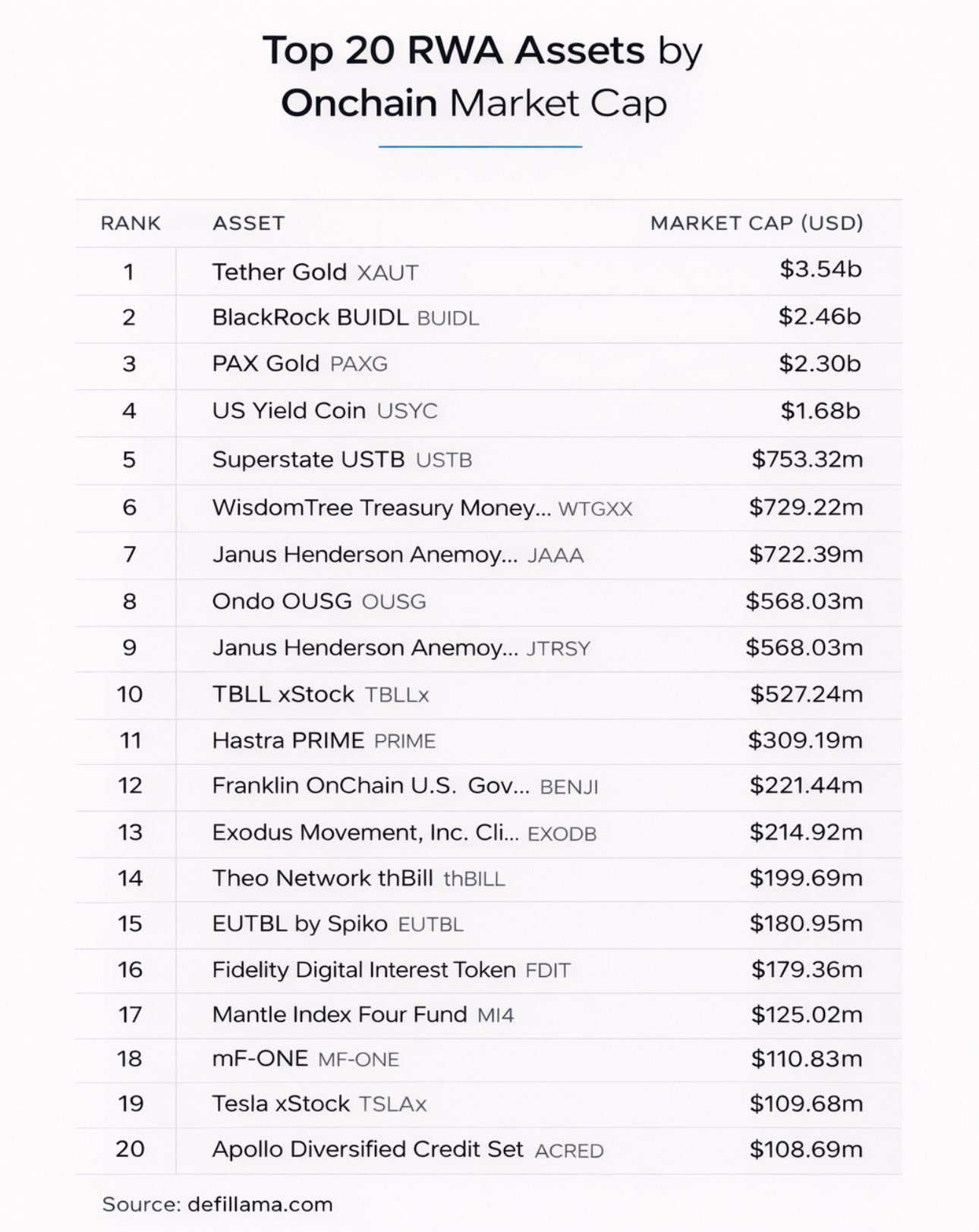Click the Hastra PRIME asset name
The height and width of the screenshot is (1232, 979).
(288, 740)
